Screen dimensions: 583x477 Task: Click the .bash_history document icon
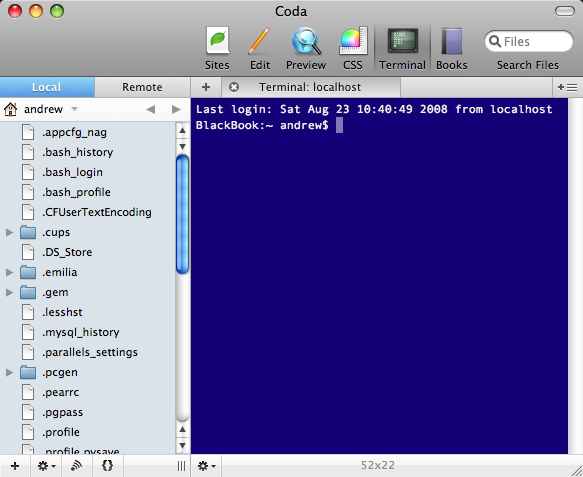28,152
